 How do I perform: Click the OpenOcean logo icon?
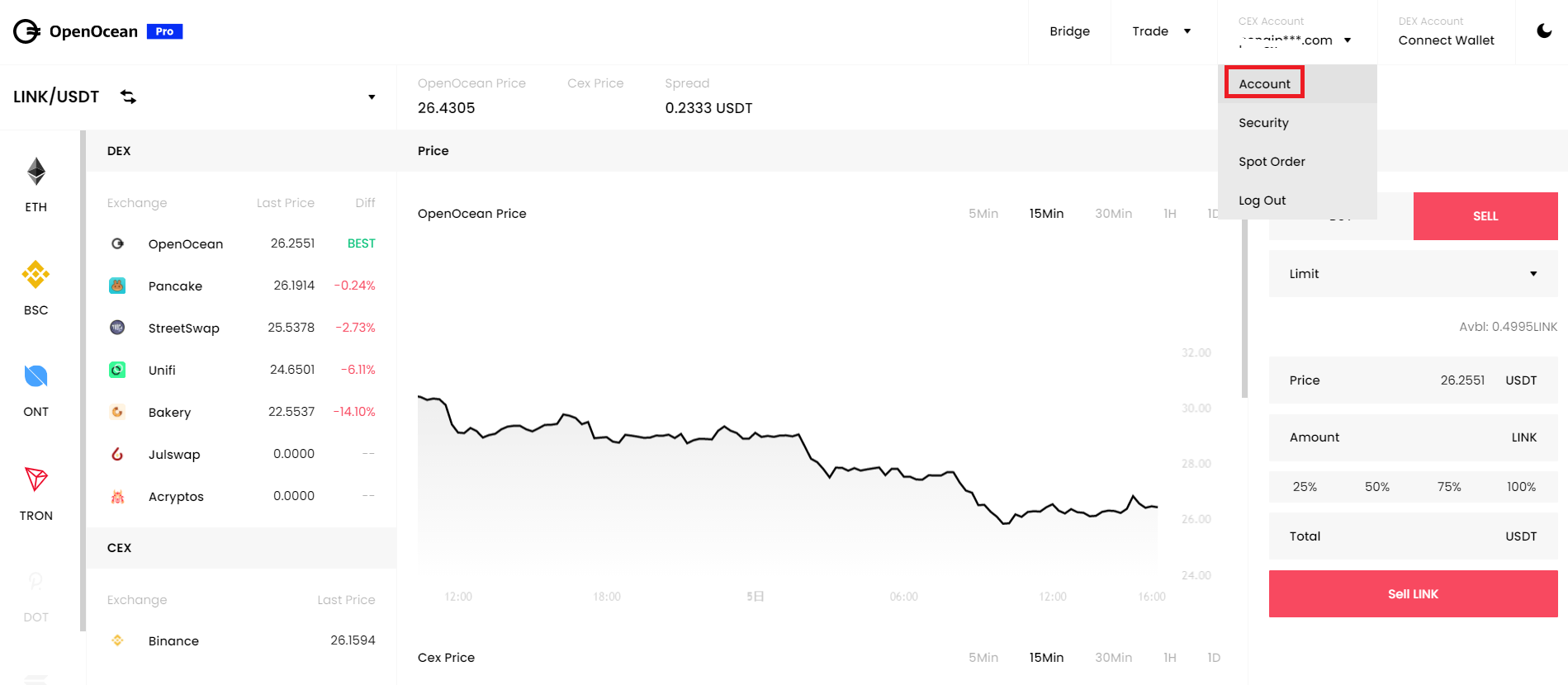(x=26, y=31)
